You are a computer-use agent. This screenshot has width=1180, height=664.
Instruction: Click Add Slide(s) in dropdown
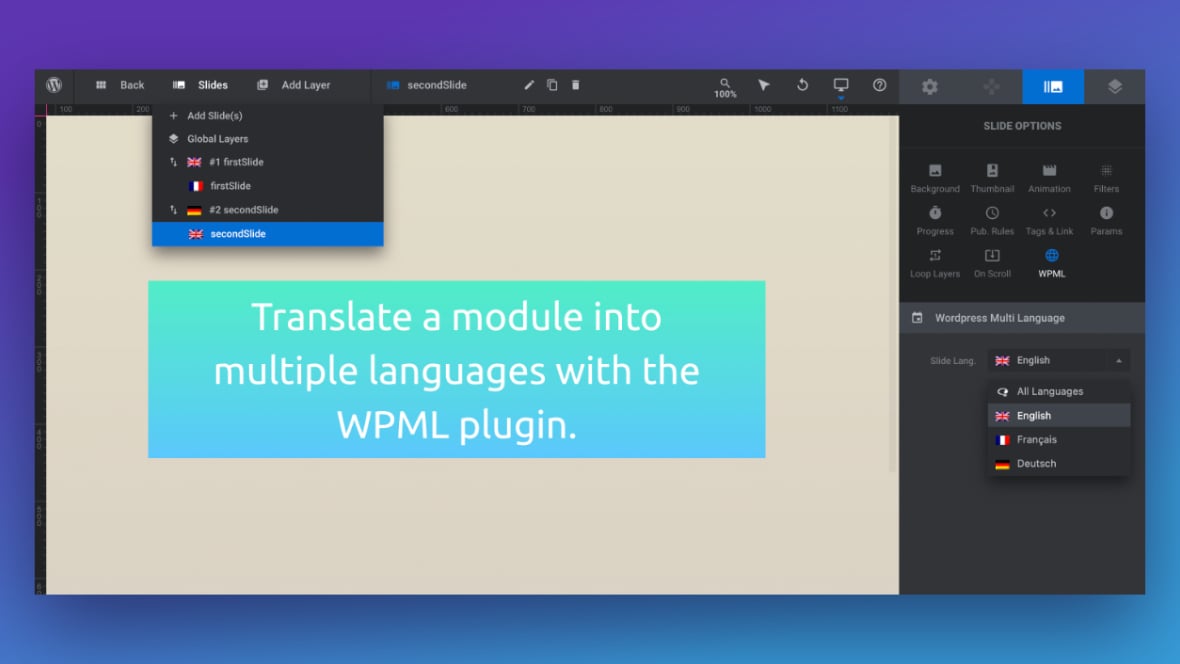(x=267, y=116)
